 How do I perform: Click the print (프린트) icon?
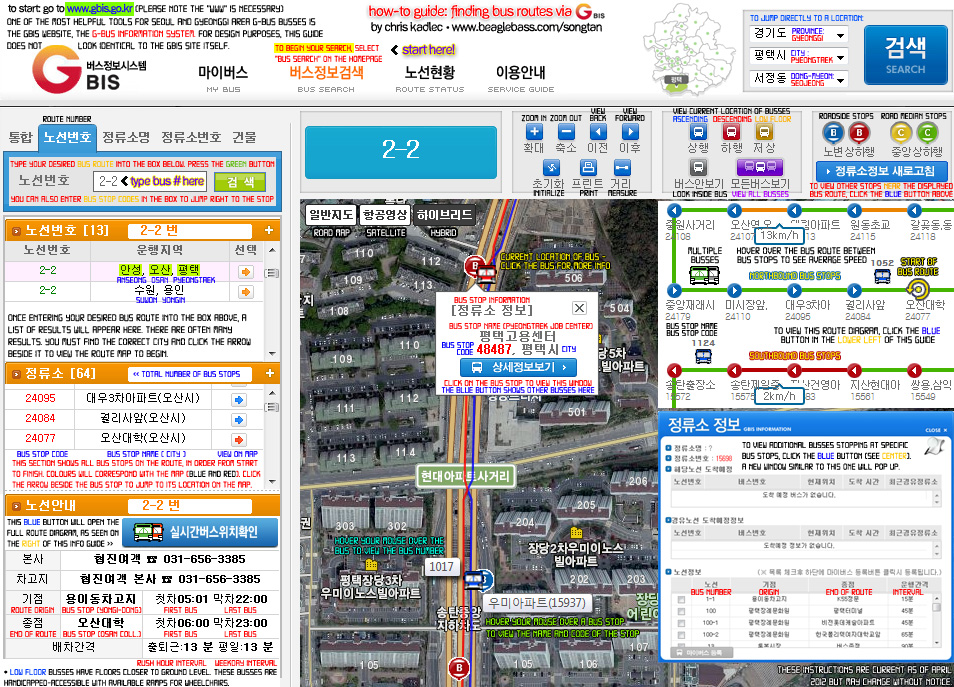click(x=587, y=168)
